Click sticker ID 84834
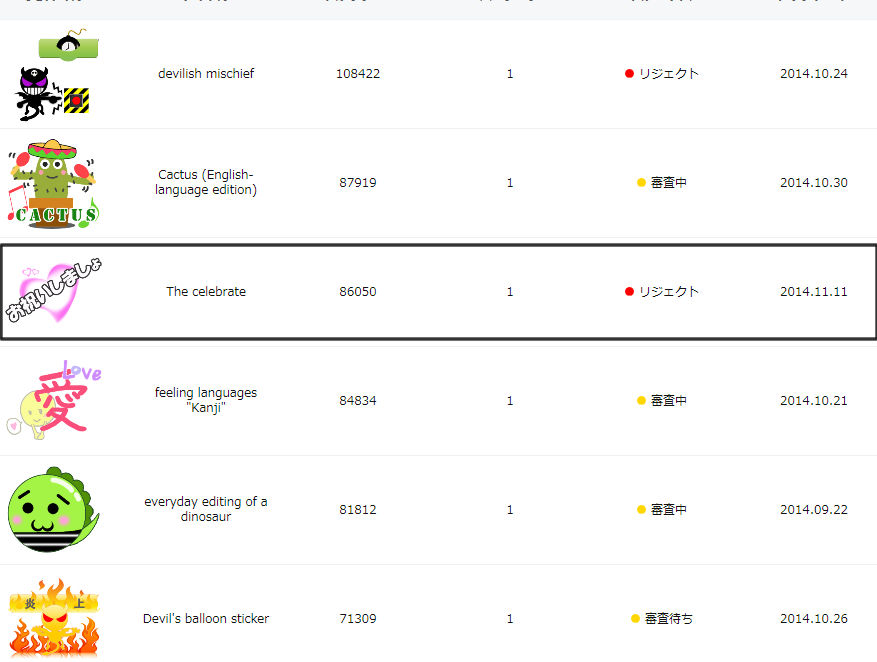This screenshot has height=662, width=877. 358,401
